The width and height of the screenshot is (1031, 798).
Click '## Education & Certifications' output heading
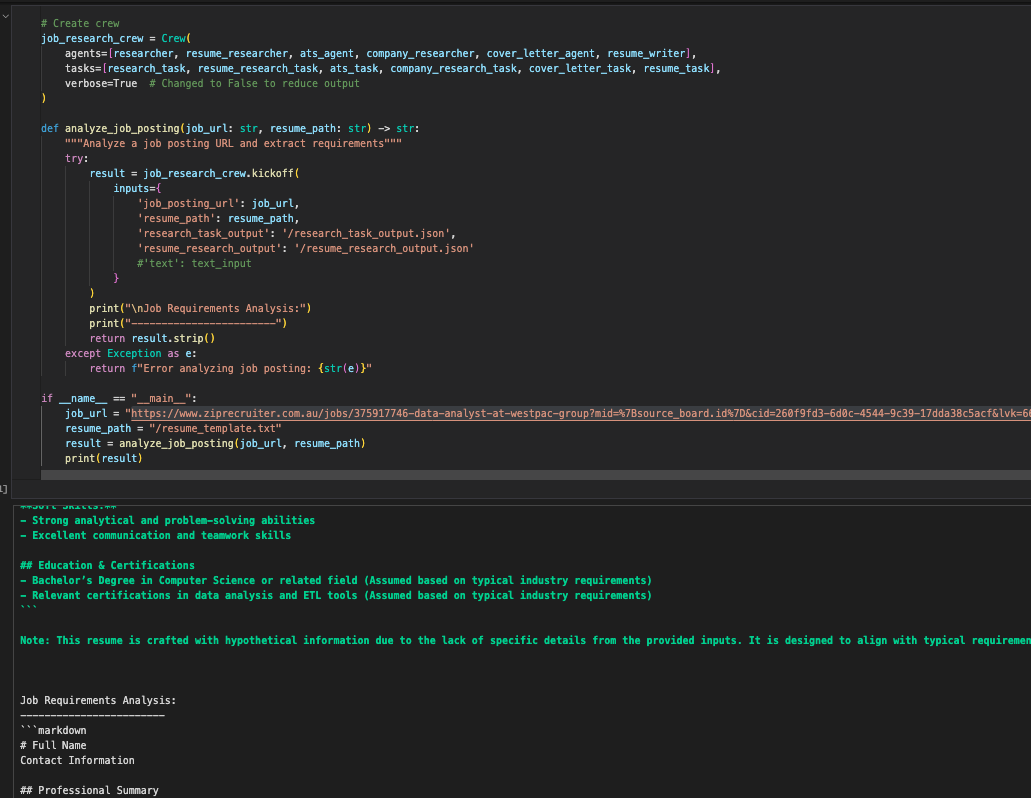click(107, 566)
